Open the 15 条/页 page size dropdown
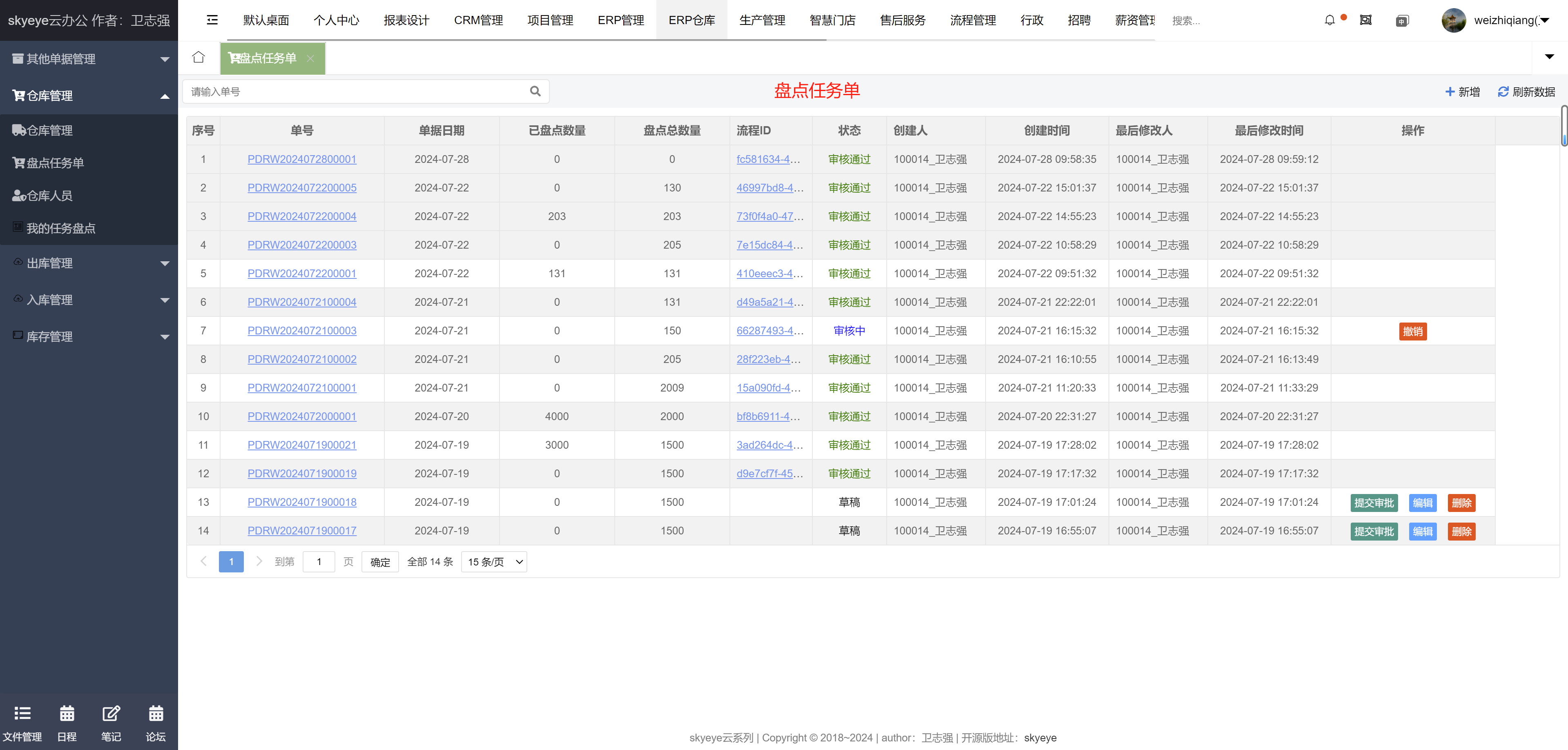Screen dimensions: 1568x750 click(x=494, y=561)
